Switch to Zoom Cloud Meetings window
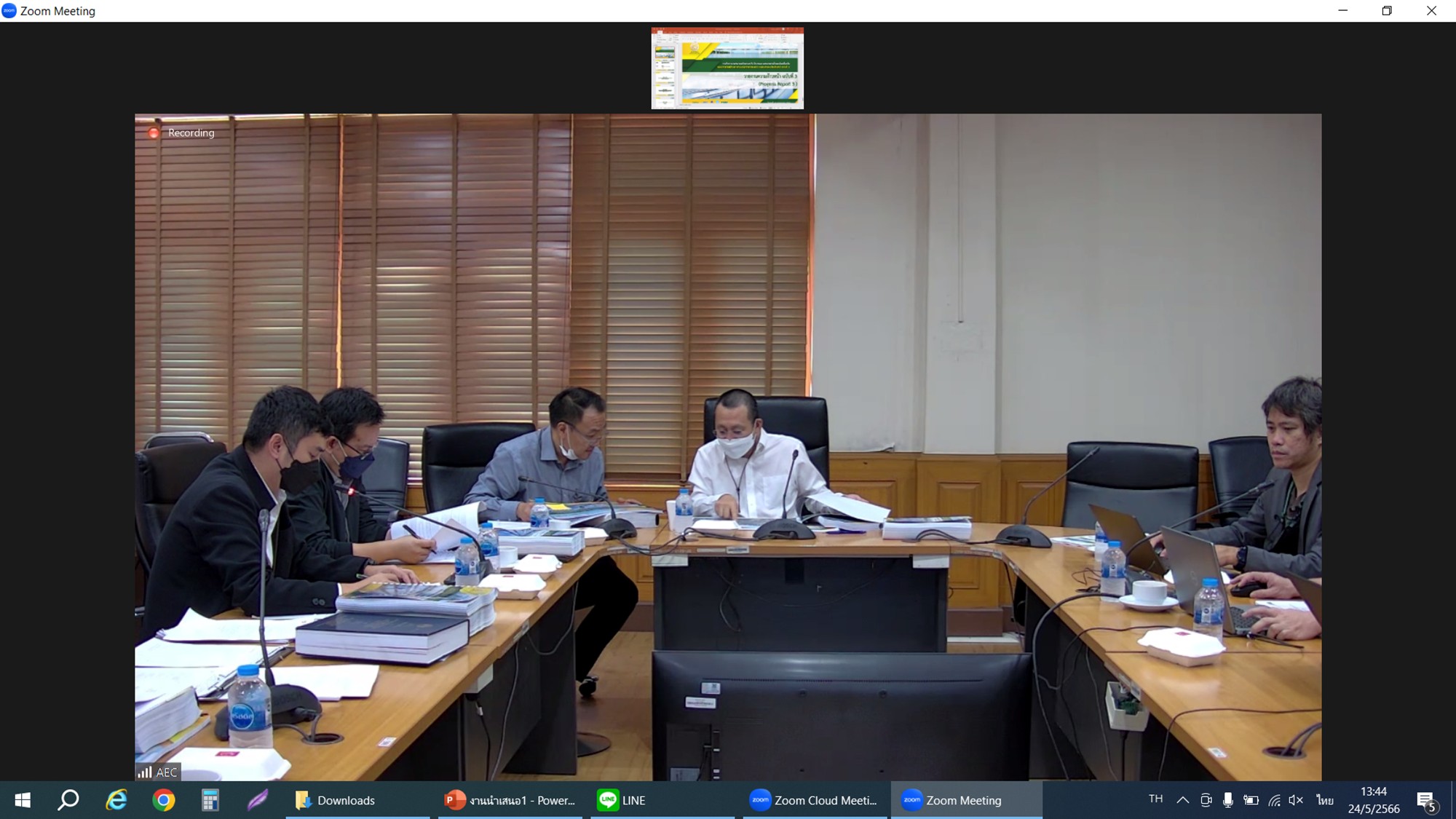Screen dimensions: 1456x819 (x=814, y=800)
